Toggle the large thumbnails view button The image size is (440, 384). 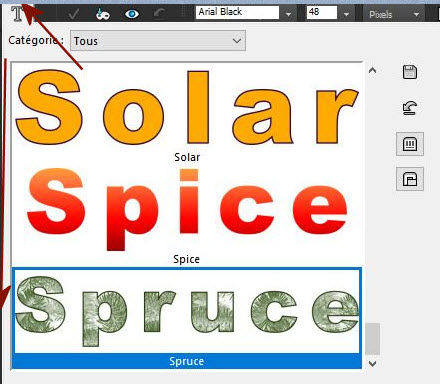pos(410,144)
